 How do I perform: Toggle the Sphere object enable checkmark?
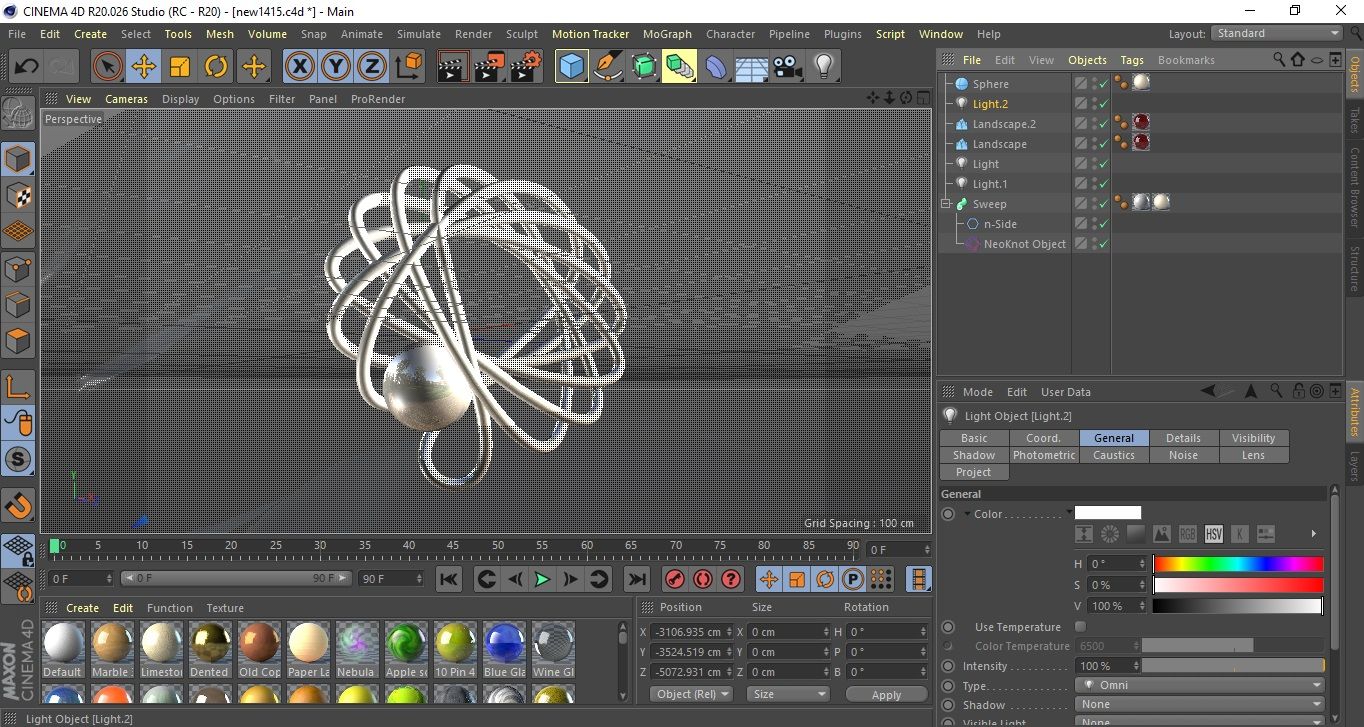click(x=1103, y=84)
